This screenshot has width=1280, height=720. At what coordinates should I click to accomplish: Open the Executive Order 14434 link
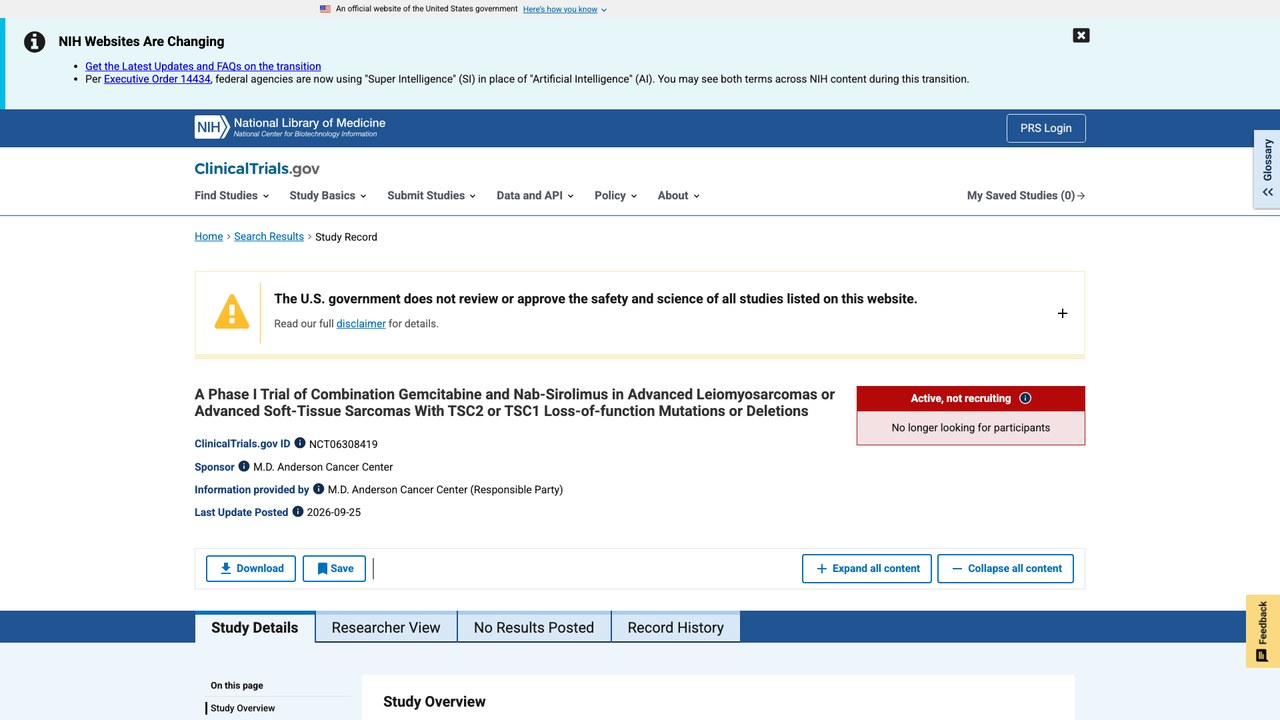[157, 79]
